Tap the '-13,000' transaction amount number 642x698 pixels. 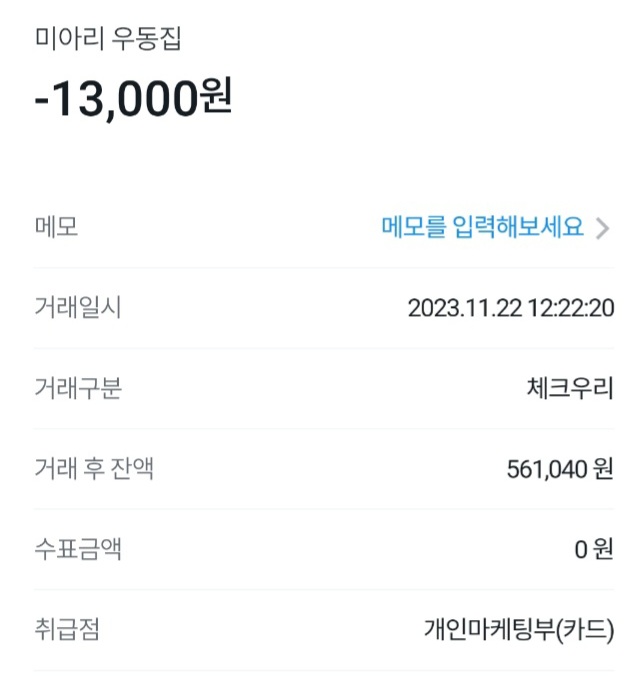pos(116,100)
